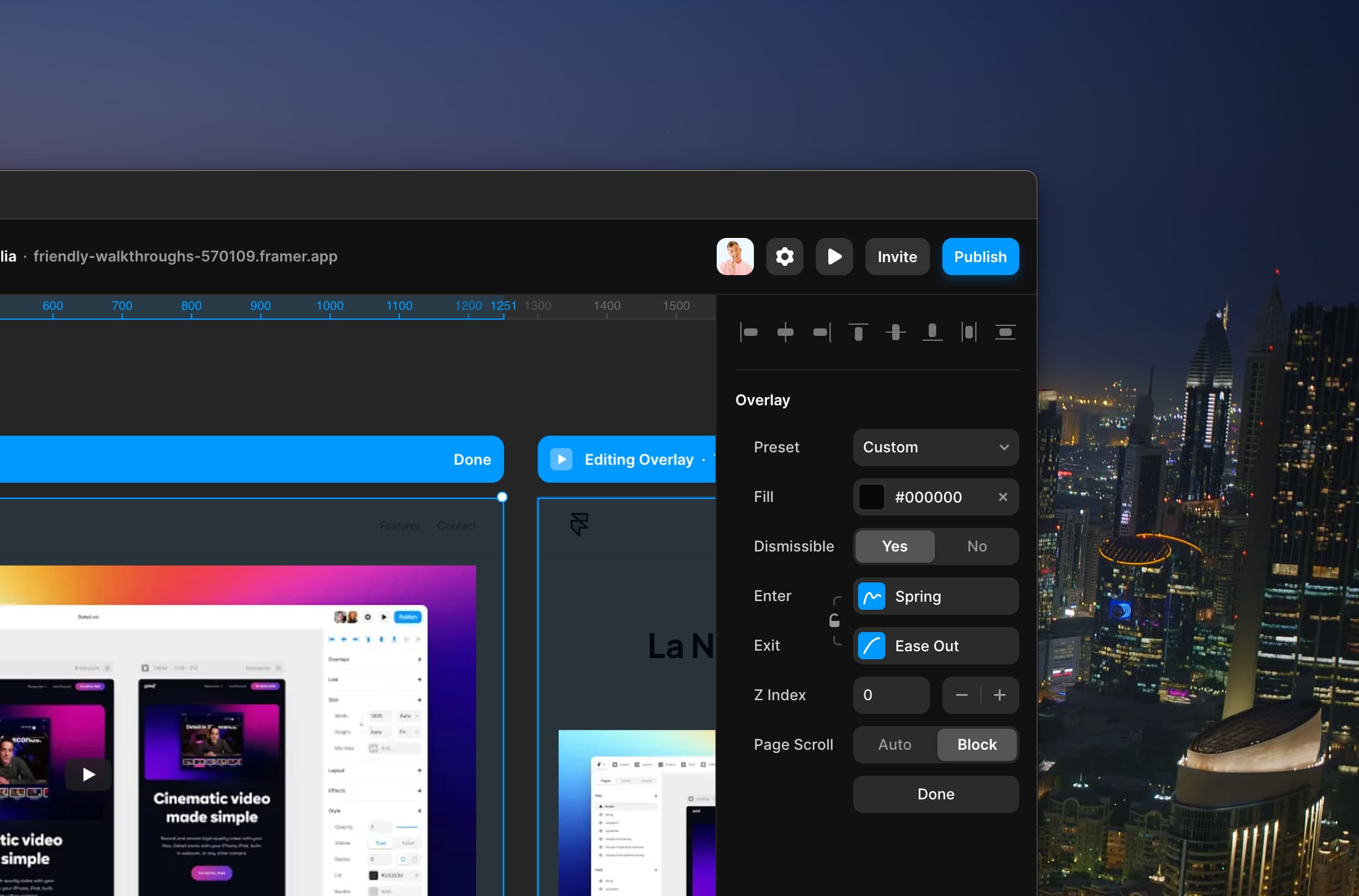Click the align vertical center icon
The width and height of the screenshot is (1359, 896).
[895, 333]
